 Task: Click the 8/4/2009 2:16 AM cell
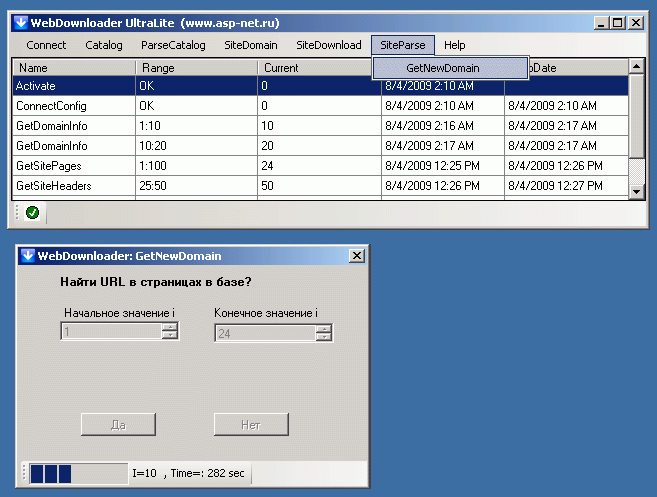pos(442,126)
